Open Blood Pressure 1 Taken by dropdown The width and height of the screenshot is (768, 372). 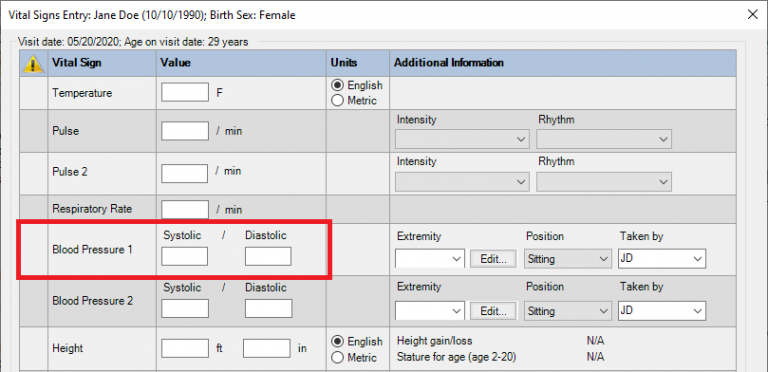pyautogui.click(x=662, y=259)
